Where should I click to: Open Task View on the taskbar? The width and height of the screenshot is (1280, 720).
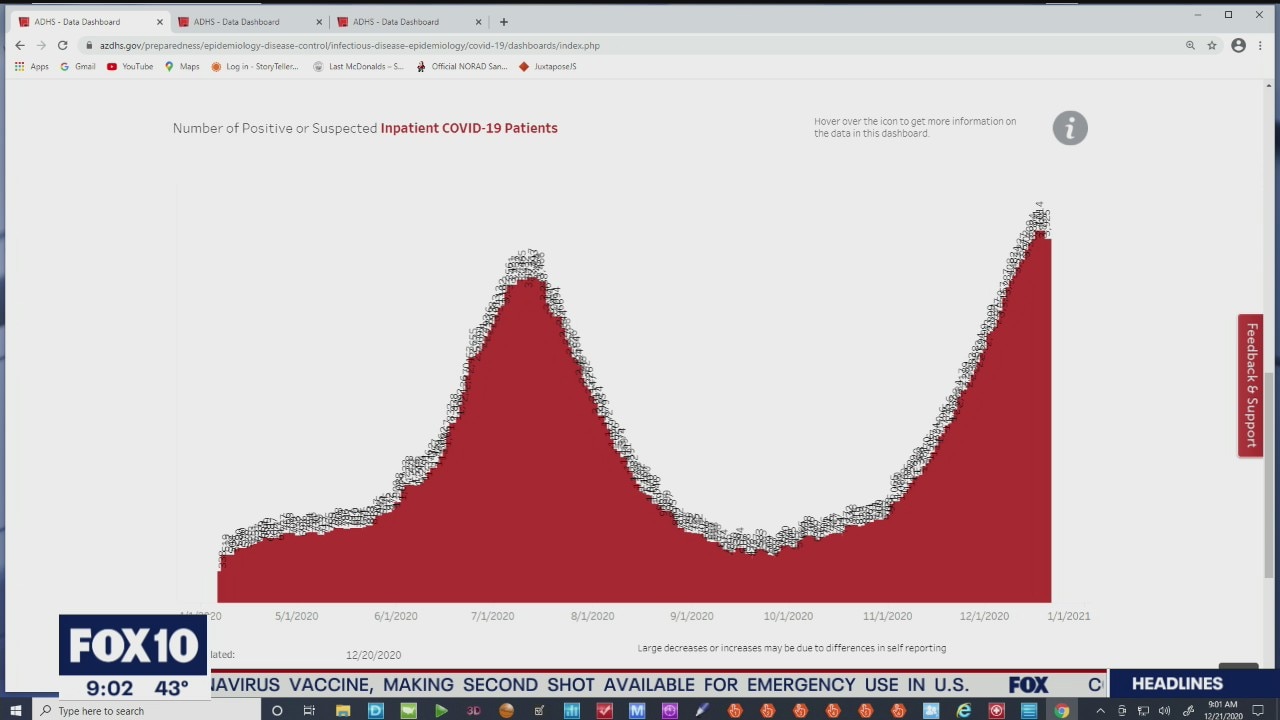tap(309, 710)
